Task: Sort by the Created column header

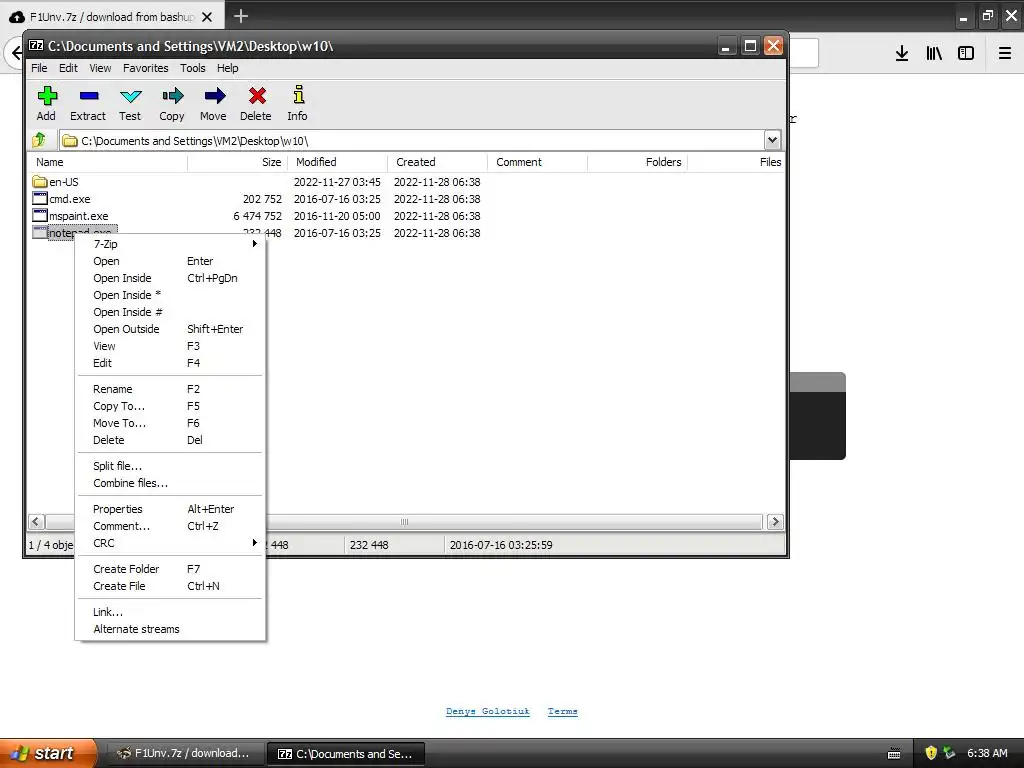Action: pos(438,162)
